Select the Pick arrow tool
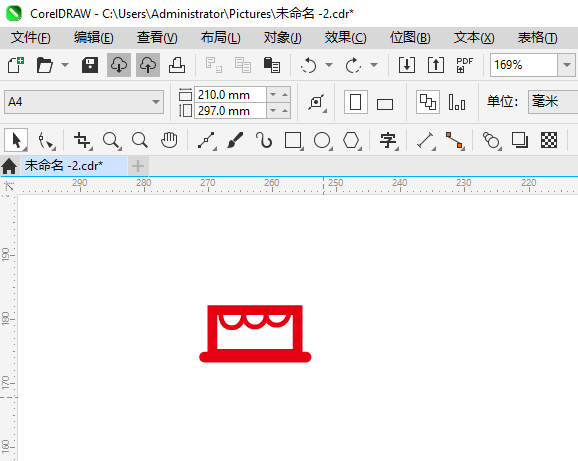This screenshot has height=461, width=578. coord(16,140)
